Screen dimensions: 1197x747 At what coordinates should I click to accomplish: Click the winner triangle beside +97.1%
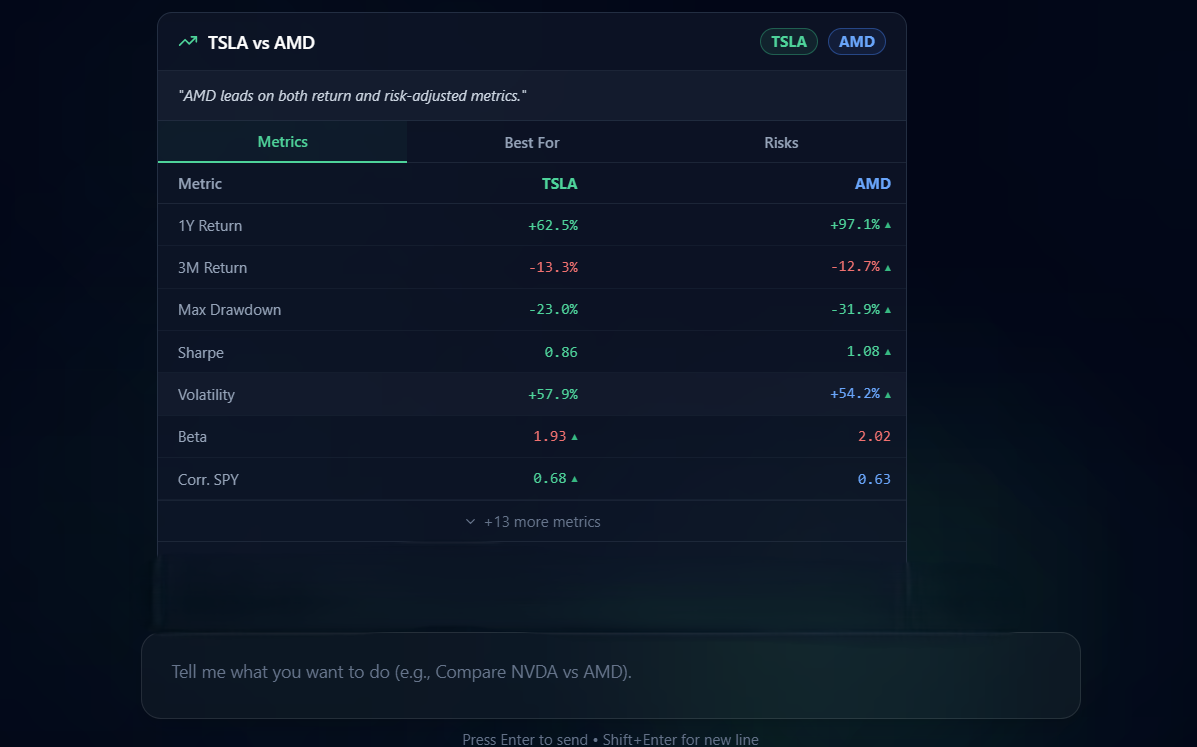pyautogui.click(x=888, y=225)
